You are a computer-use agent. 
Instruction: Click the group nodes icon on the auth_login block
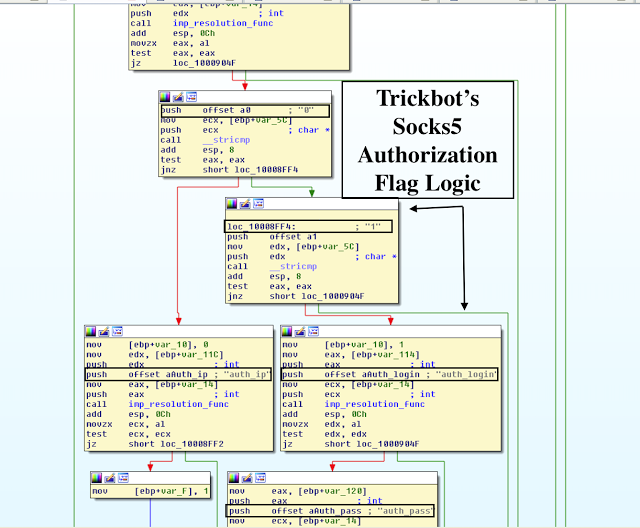pyautogui.click(x=313, y=330)
